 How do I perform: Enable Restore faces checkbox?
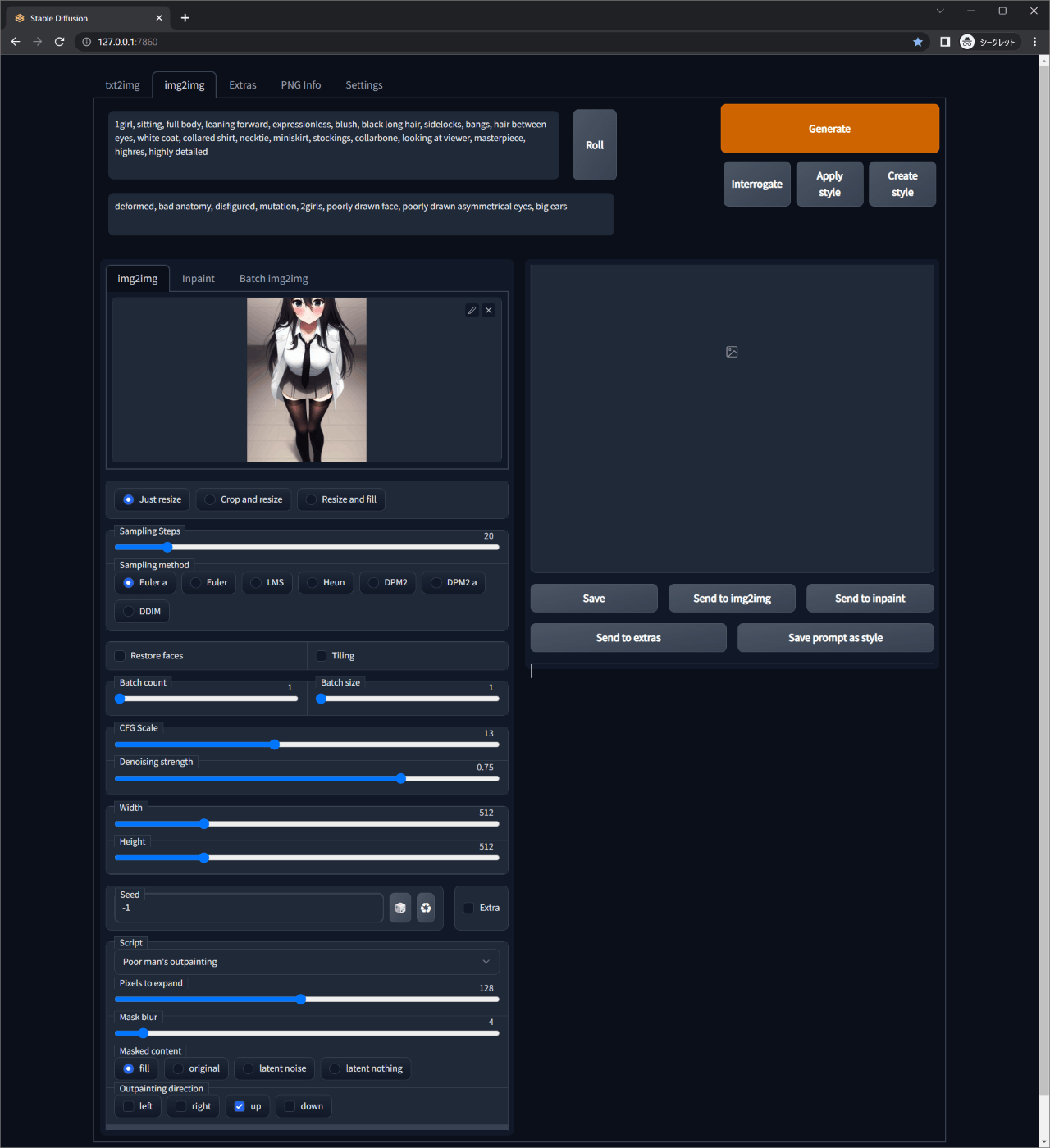pyautogui.click(x=121, y=656)
